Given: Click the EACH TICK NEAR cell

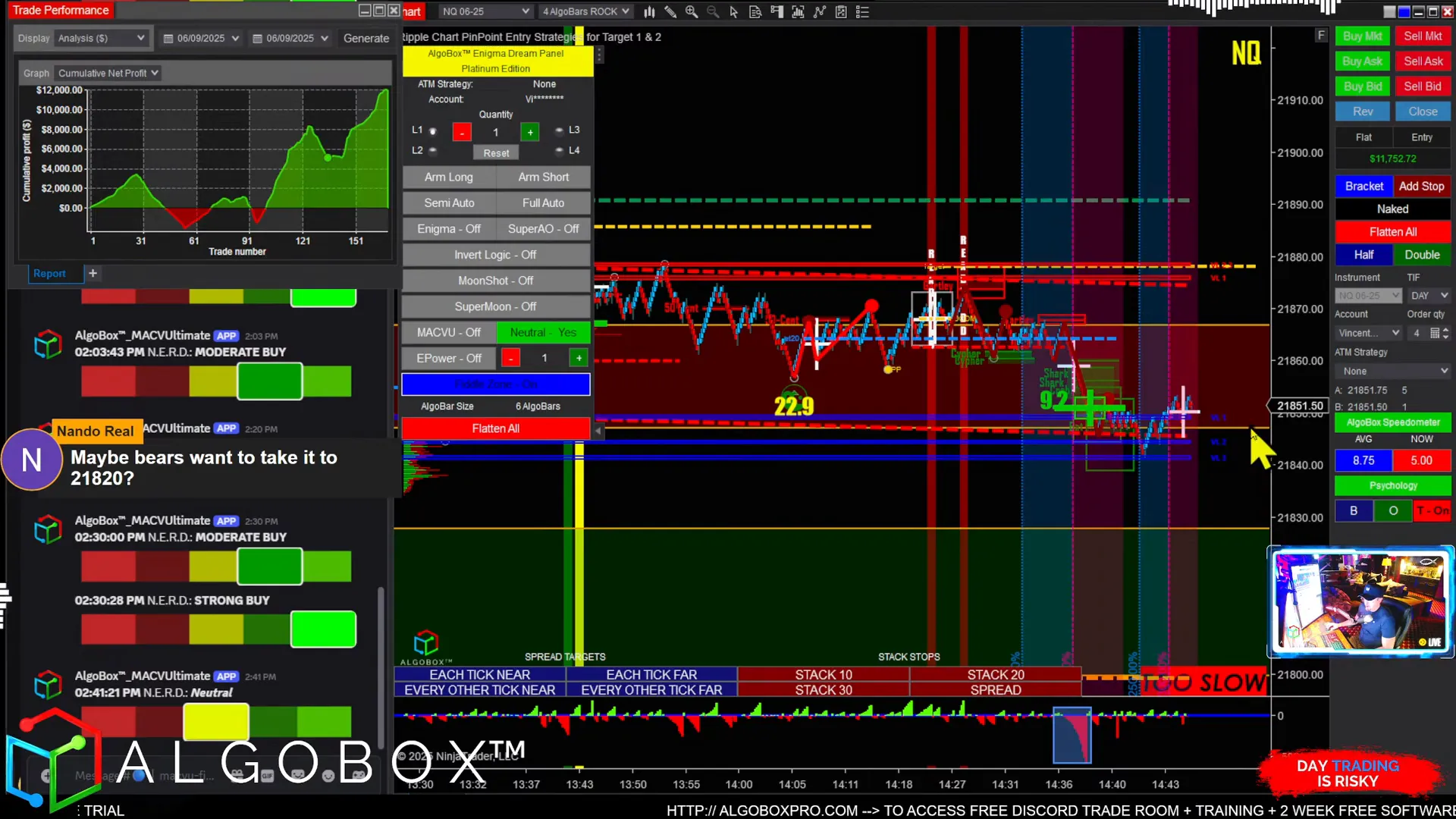Looking at the screenshot, I should [480, 674].
